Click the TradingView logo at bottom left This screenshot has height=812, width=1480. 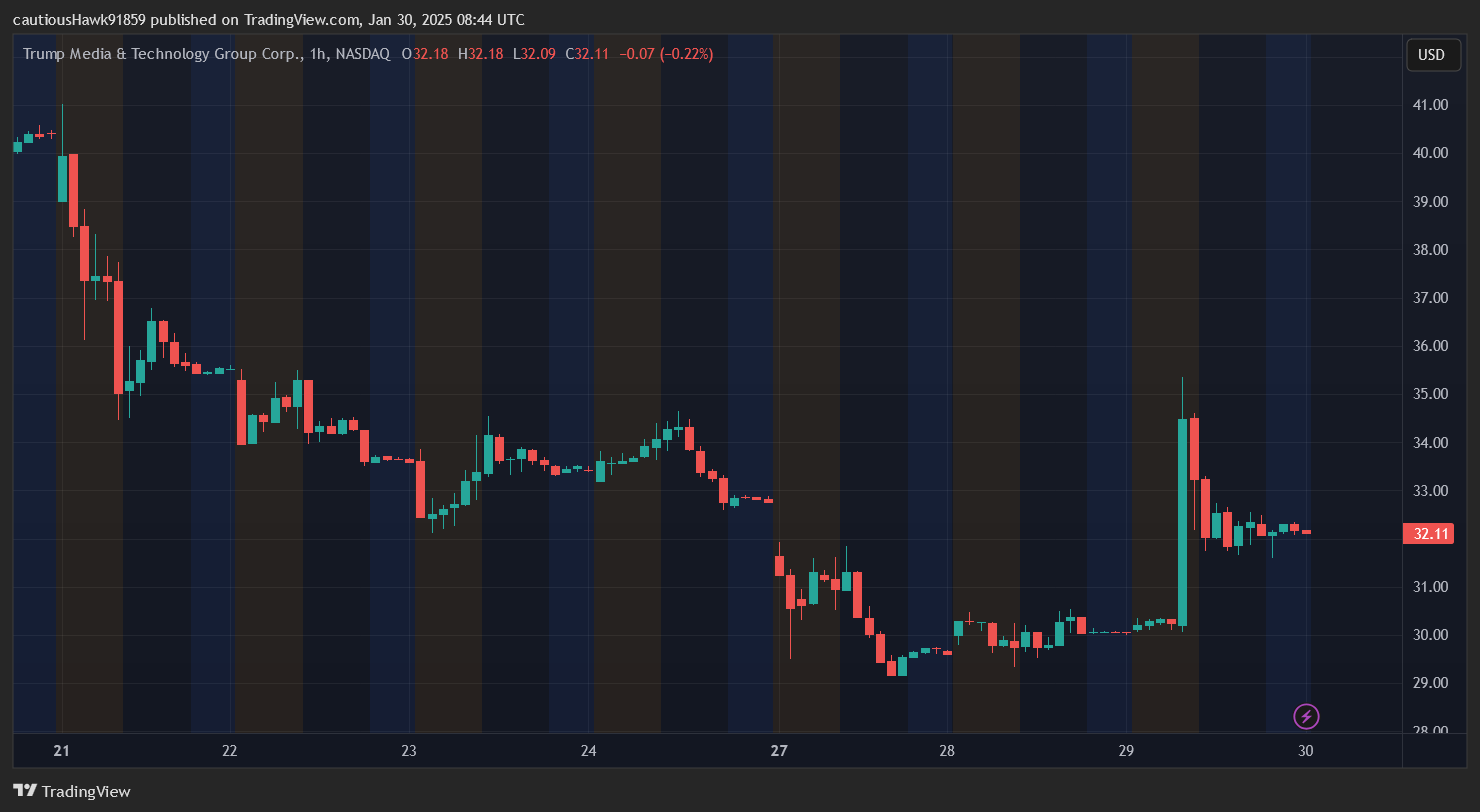72,791
